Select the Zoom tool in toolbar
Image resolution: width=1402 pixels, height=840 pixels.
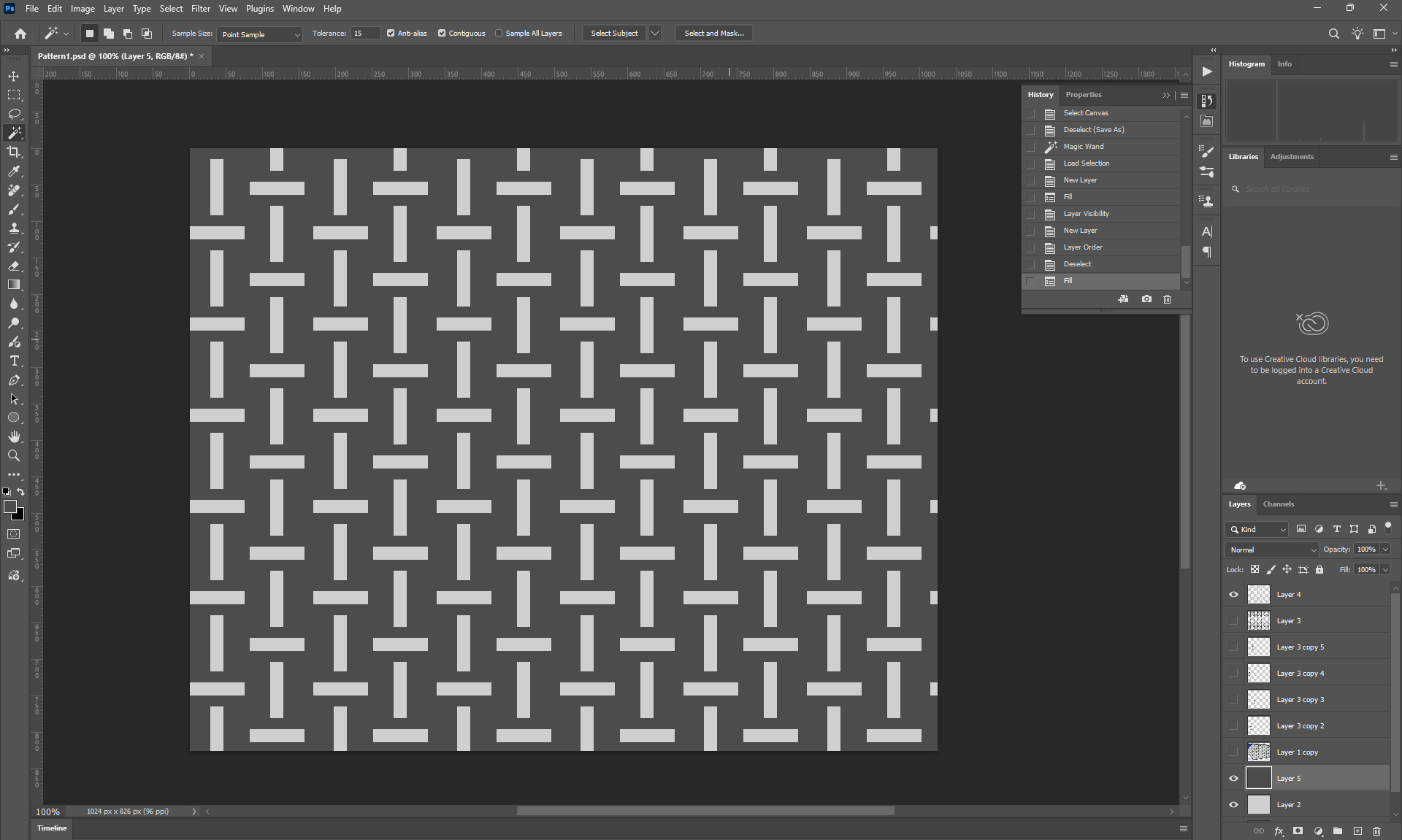14,455
